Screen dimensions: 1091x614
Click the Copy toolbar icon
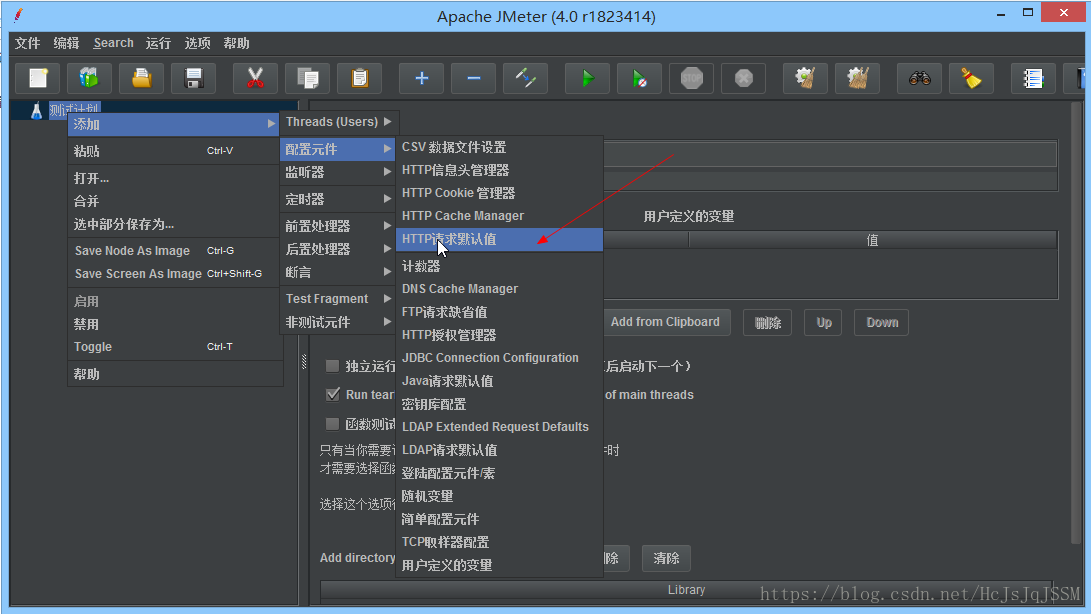tap(308, 78)
